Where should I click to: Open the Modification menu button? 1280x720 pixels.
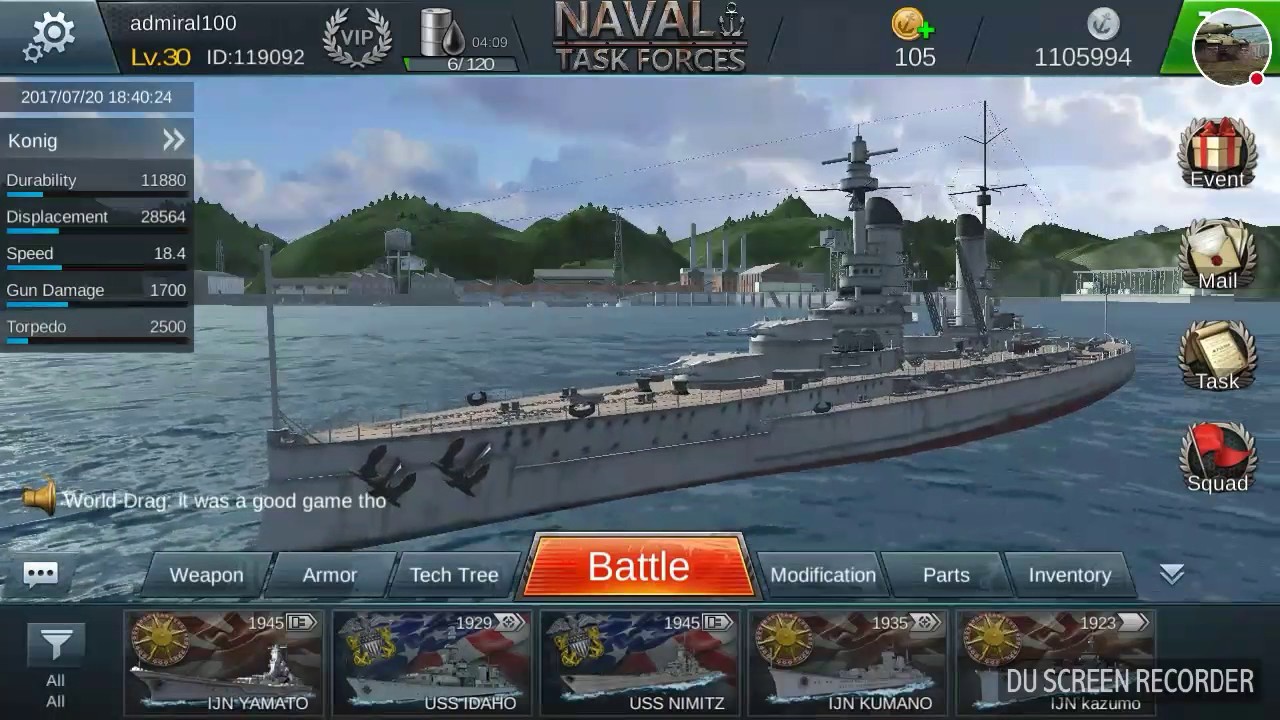pyautogui.click(x=822, y=575)
